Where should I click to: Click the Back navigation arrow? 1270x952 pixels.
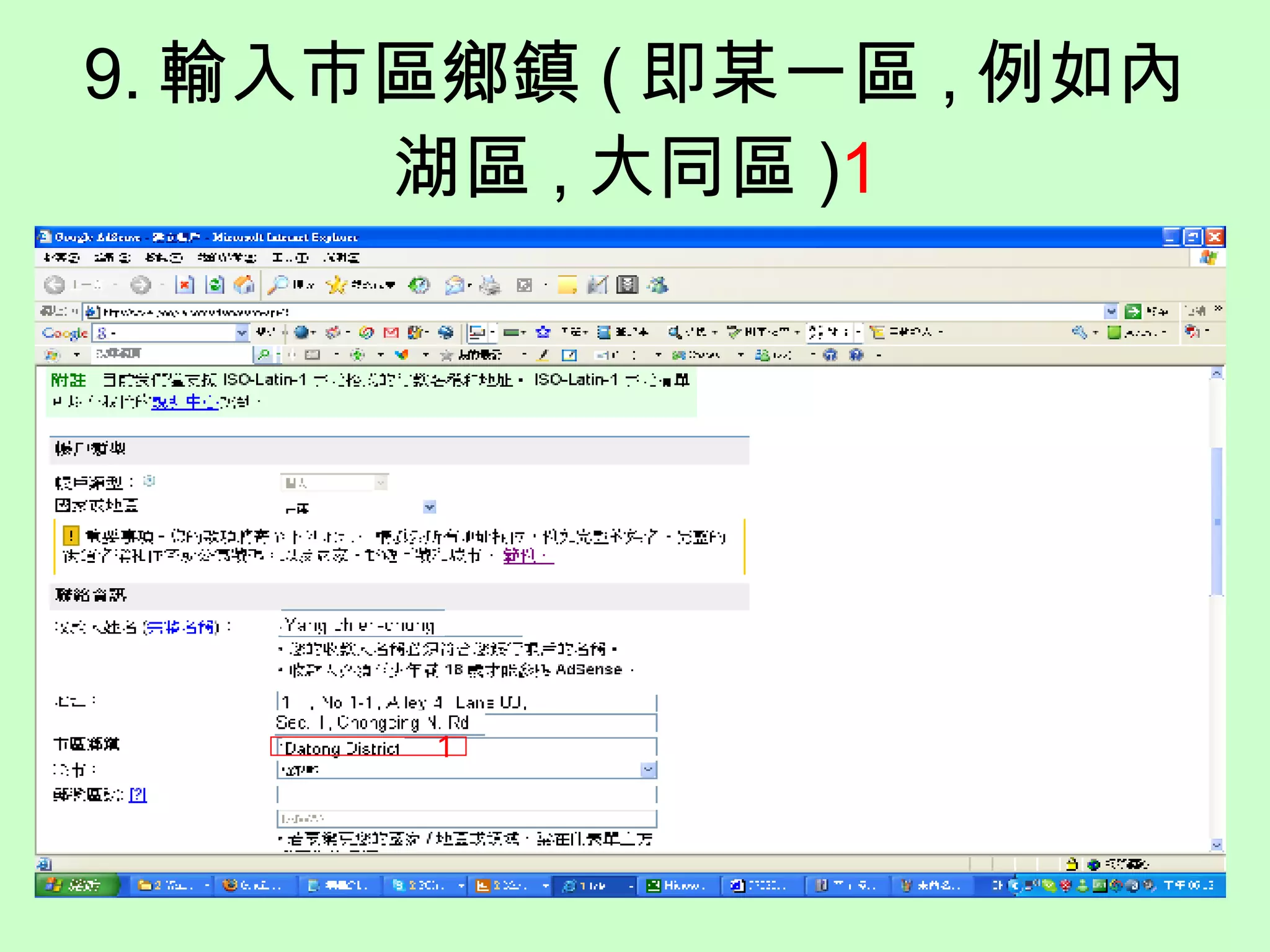click(x=55, y=284)
